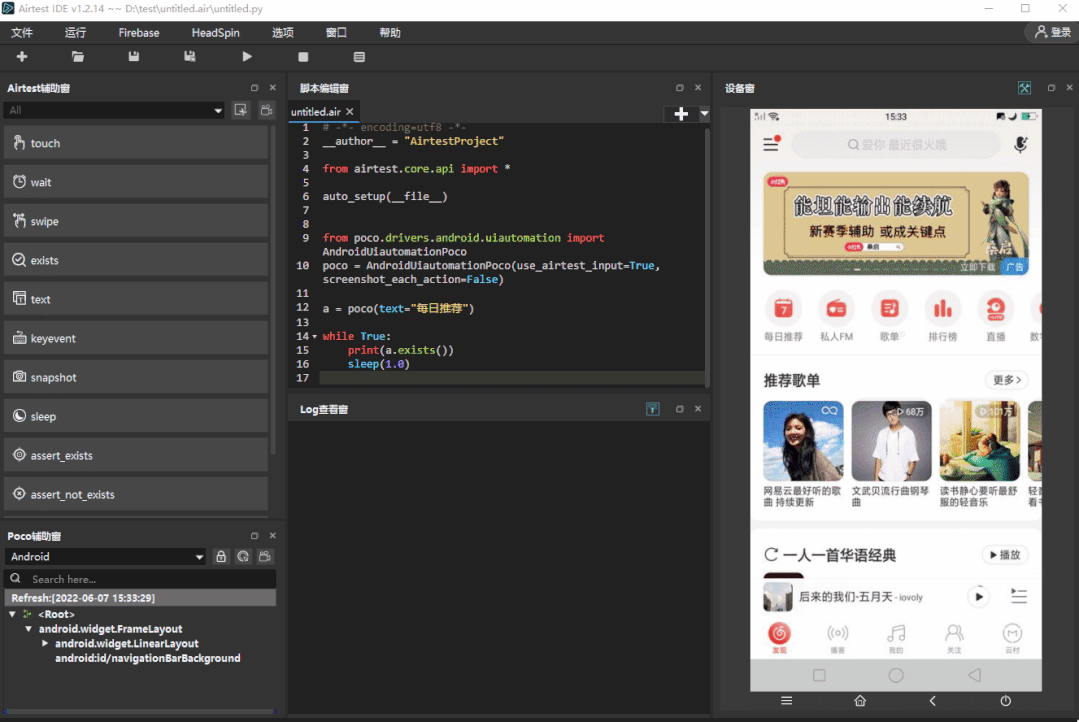Screen dimensions: 1079x722
Task: Expand the android.widget.LinearLayout node
Action: coord(45,643)
